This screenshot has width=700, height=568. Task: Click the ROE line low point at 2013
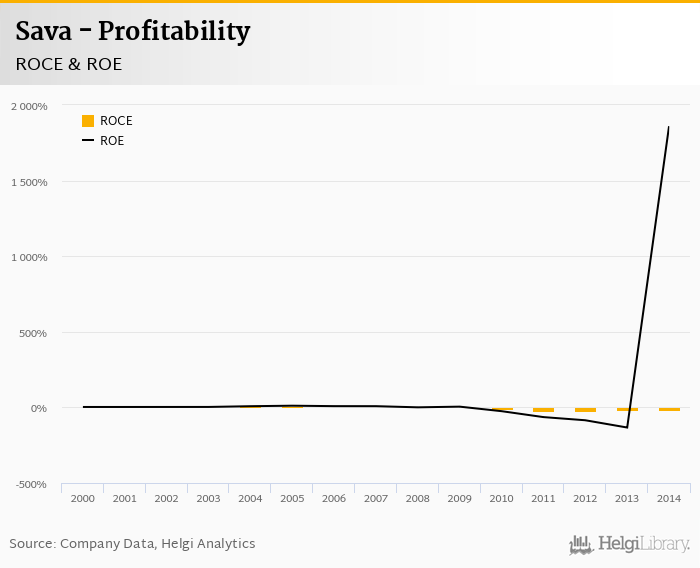pos(627,427)
